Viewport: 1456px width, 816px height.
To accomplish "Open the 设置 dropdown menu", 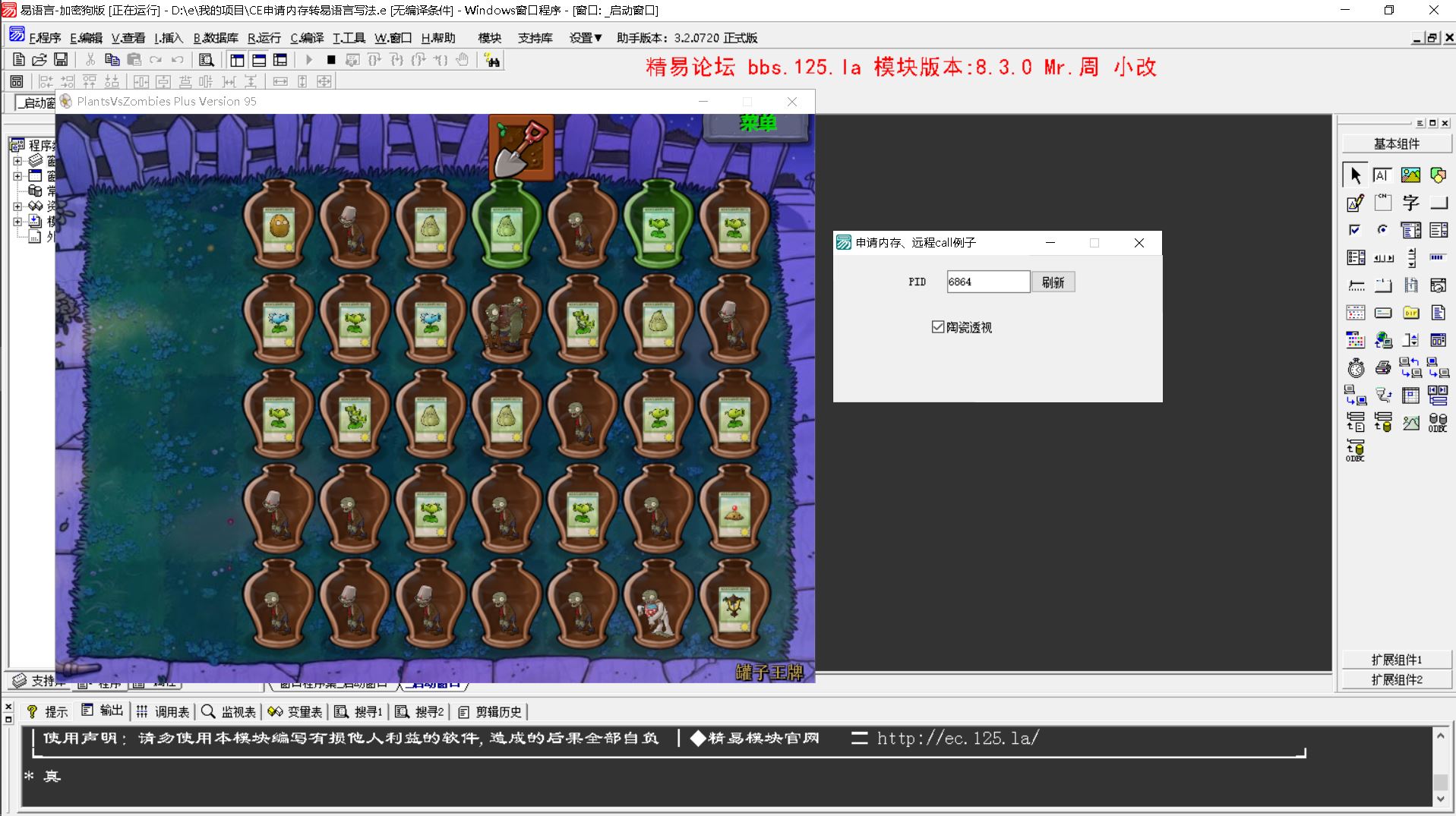I will click(586, 38).
